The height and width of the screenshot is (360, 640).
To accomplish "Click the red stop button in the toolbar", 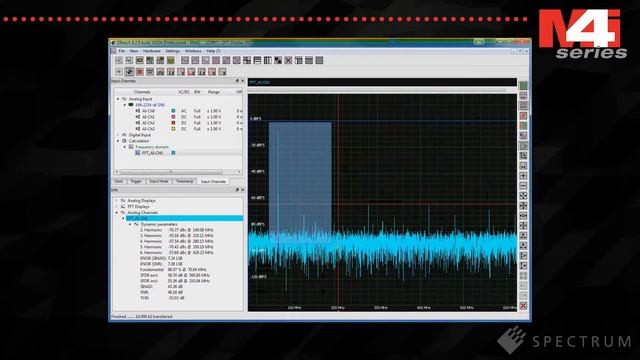I will 140,72.
